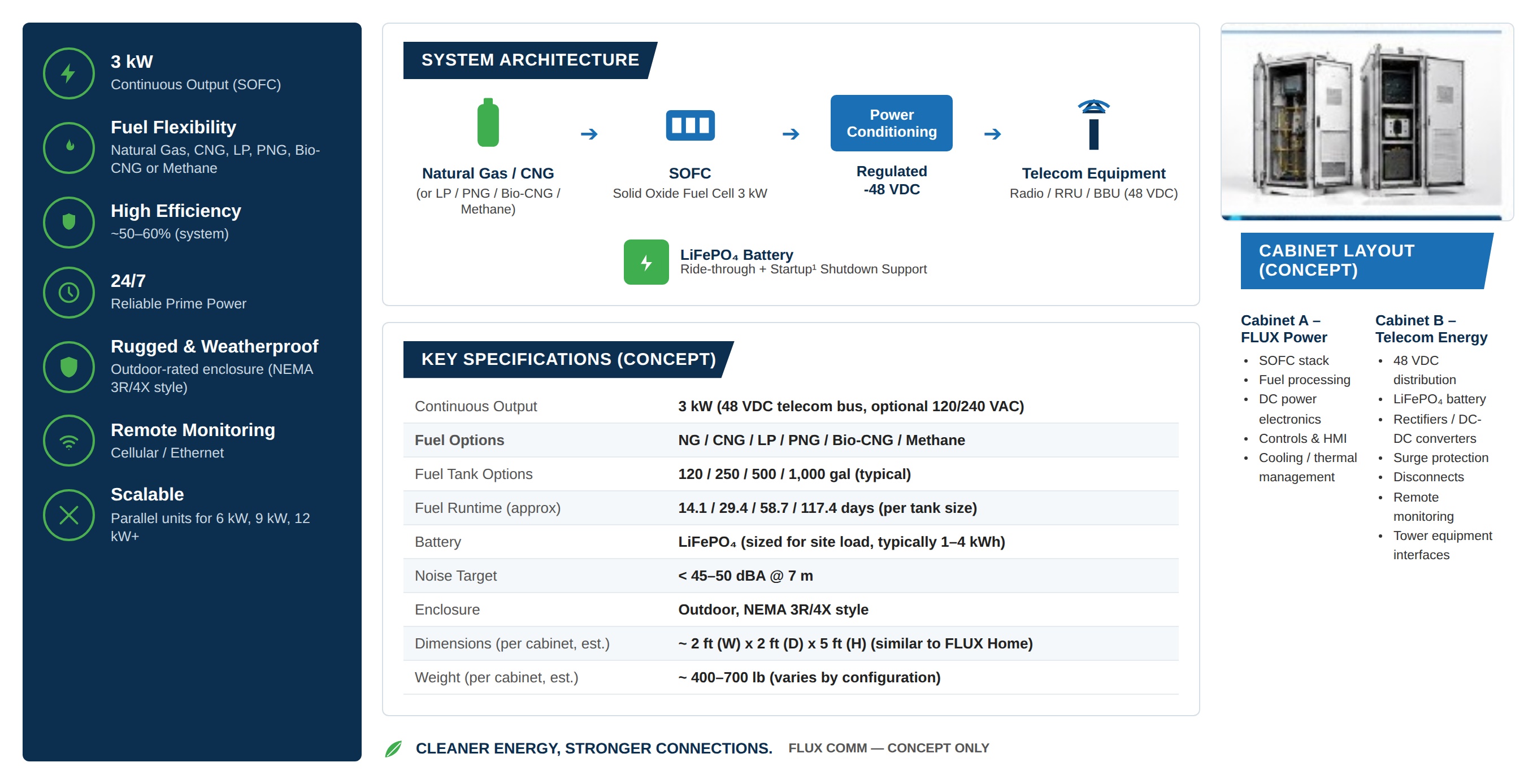Click the 'Fuel Options' spec row label

459,440
